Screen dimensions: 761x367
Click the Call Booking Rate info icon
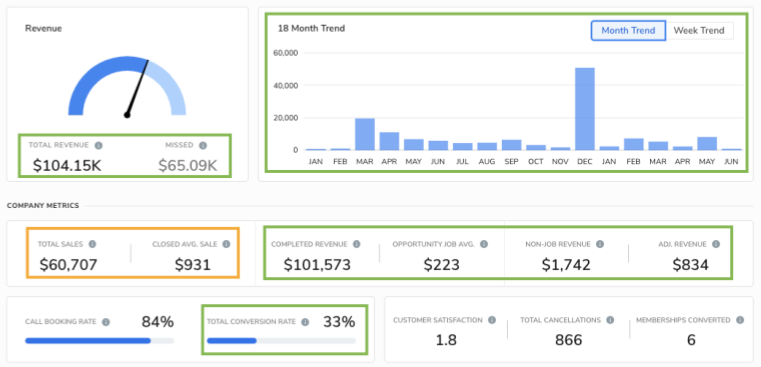coord(106,322)
